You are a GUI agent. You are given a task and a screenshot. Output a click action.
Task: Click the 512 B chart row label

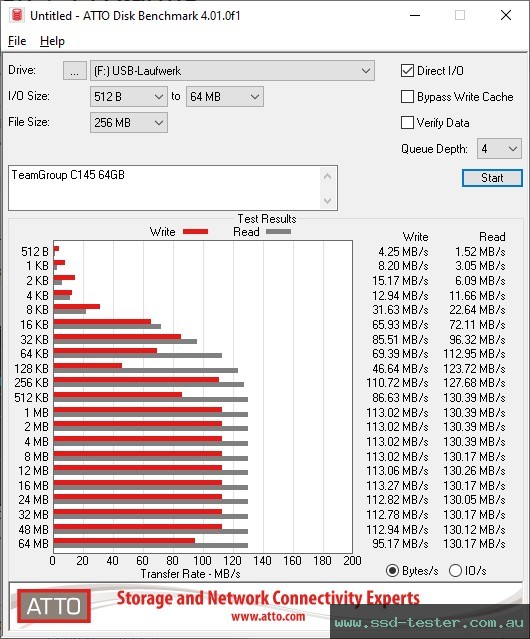[x=35, y=252]
